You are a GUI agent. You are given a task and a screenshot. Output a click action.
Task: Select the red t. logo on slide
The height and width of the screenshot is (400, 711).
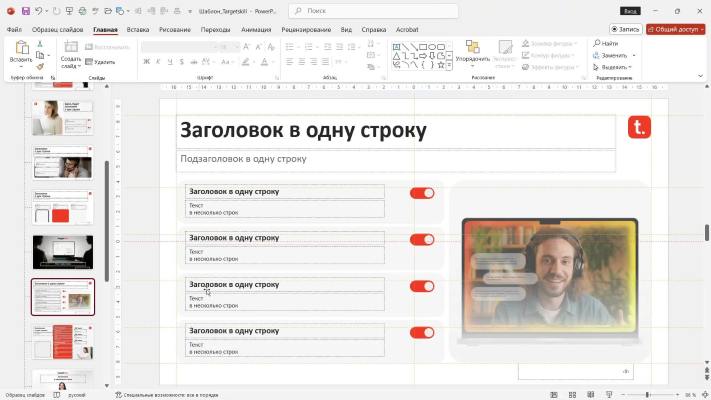639,127
